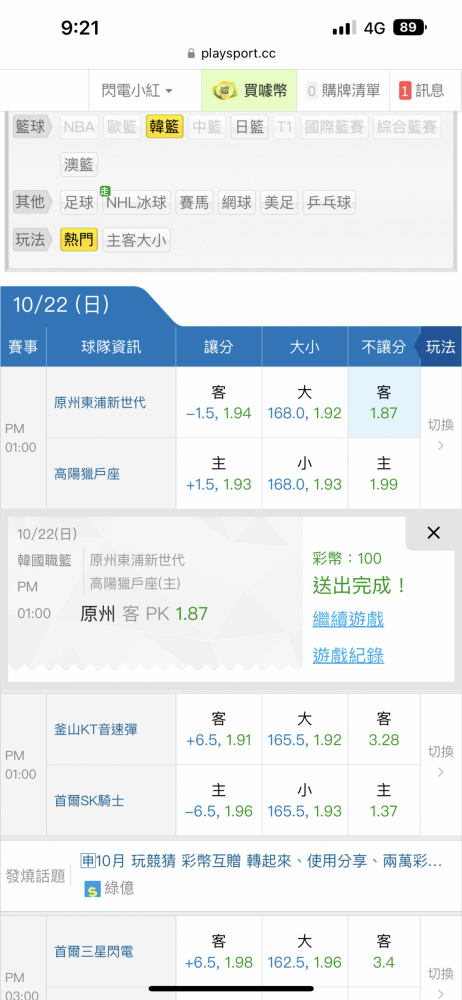This screenshot has height=1000, width=462.
Task: Open 訊息 notifications with red badge
Action: pos(422,91)
